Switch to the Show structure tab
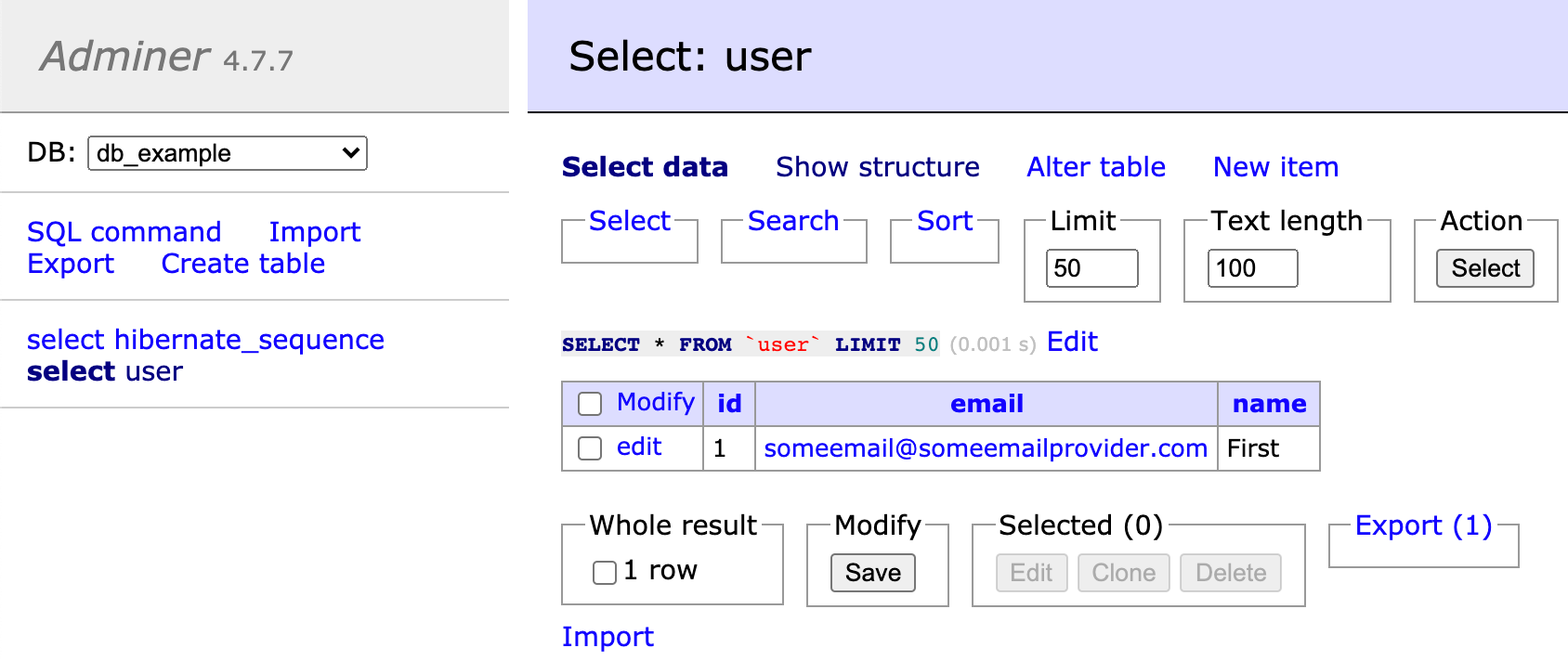The width and height of the screenshot is (1568, 661). coord(878,167)
